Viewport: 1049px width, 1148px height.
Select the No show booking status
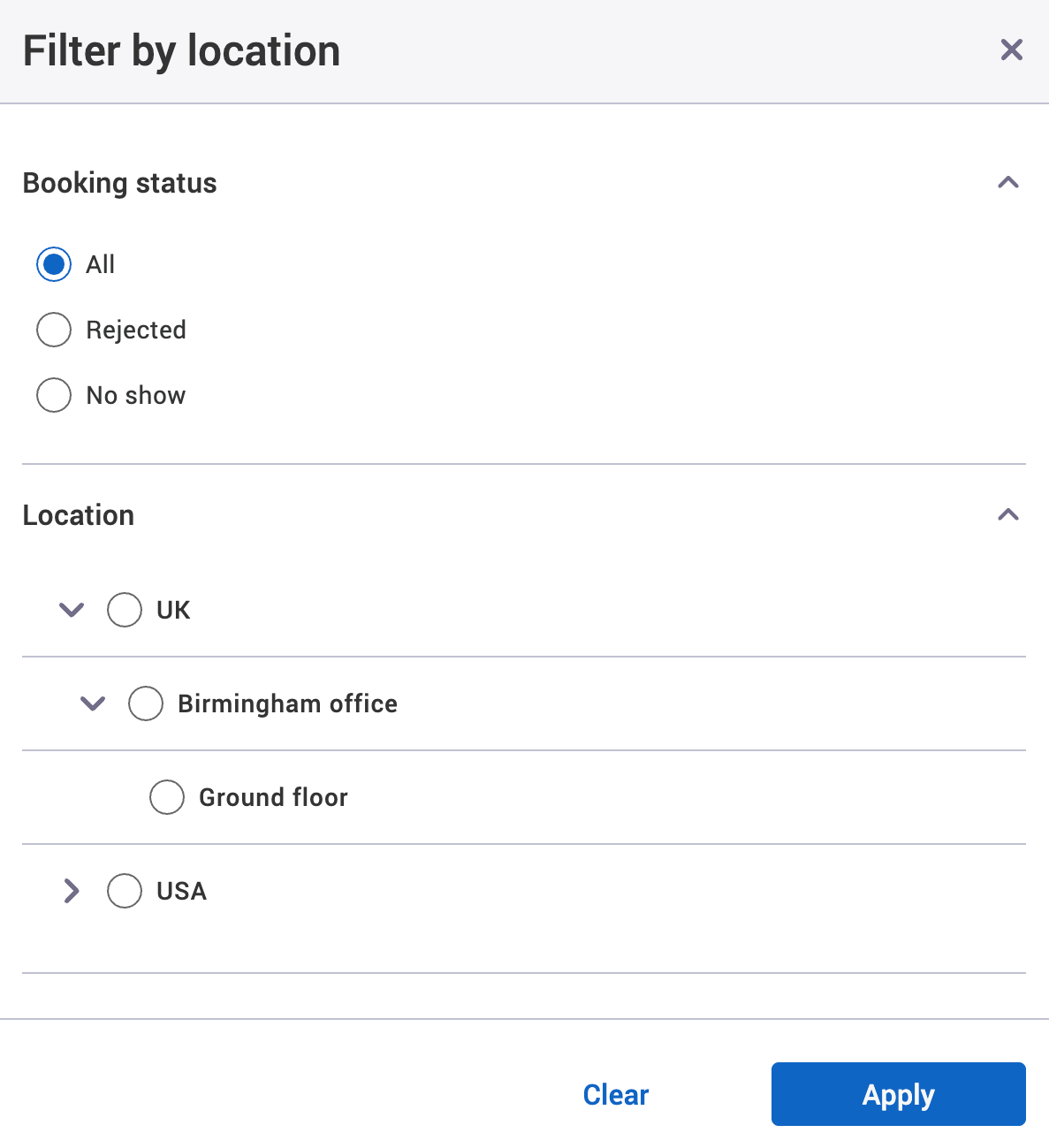[54, 395]
